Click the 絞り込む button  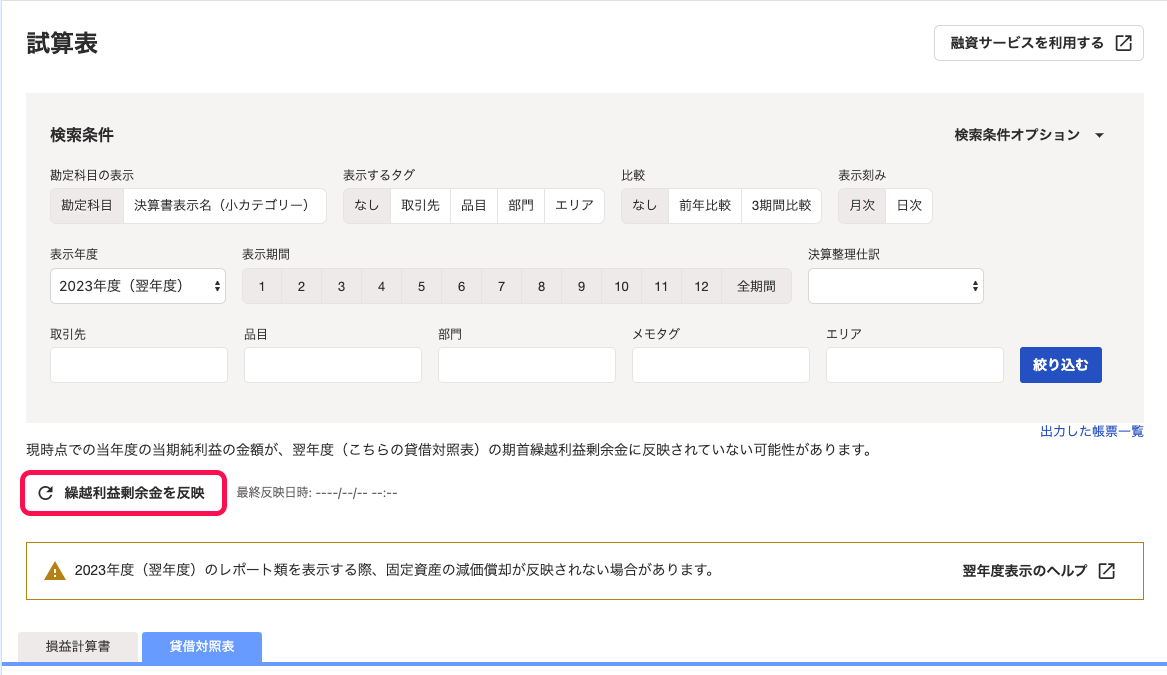pos(1061,365)
